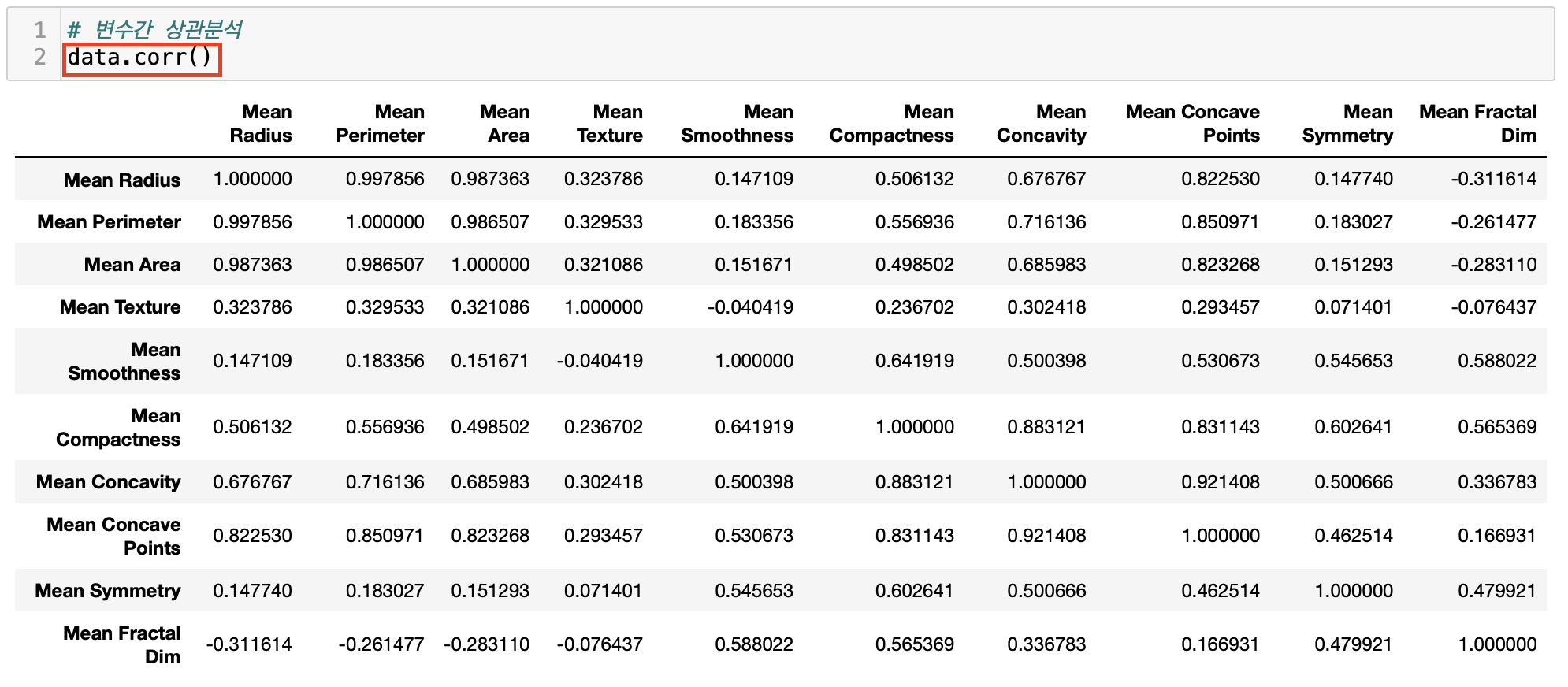Screen dimensions: 1568x687
Task: Click cell value 0.997856 in Mean Radius row
Action: click(385, 180)
